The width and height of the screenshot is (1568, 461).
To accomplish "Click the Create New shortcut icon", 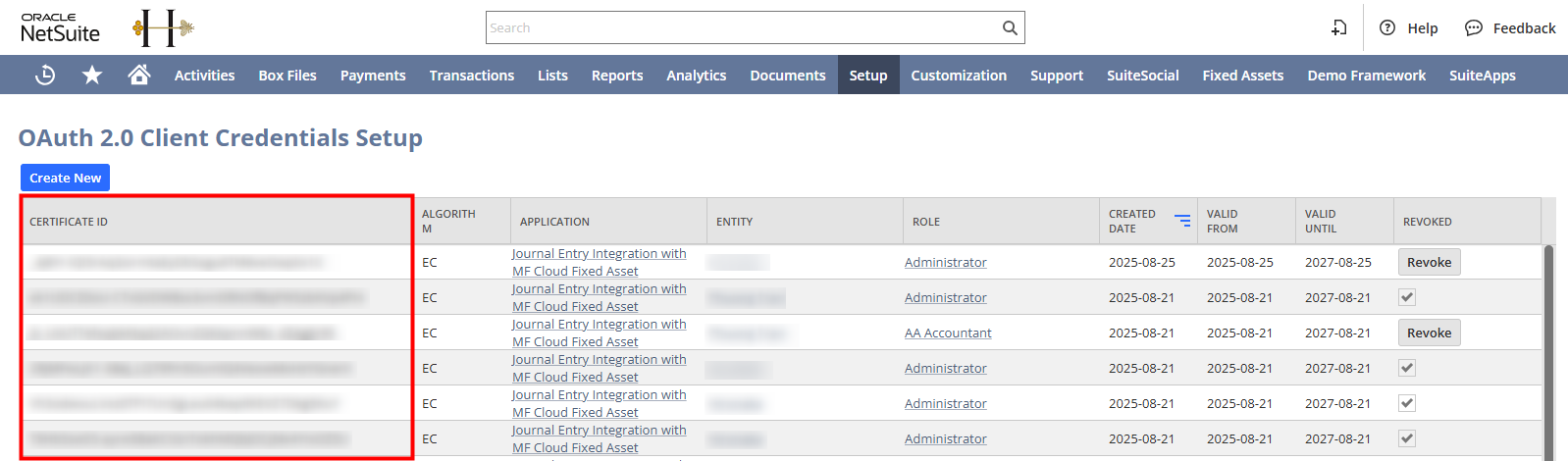I will coord(1339,27).
